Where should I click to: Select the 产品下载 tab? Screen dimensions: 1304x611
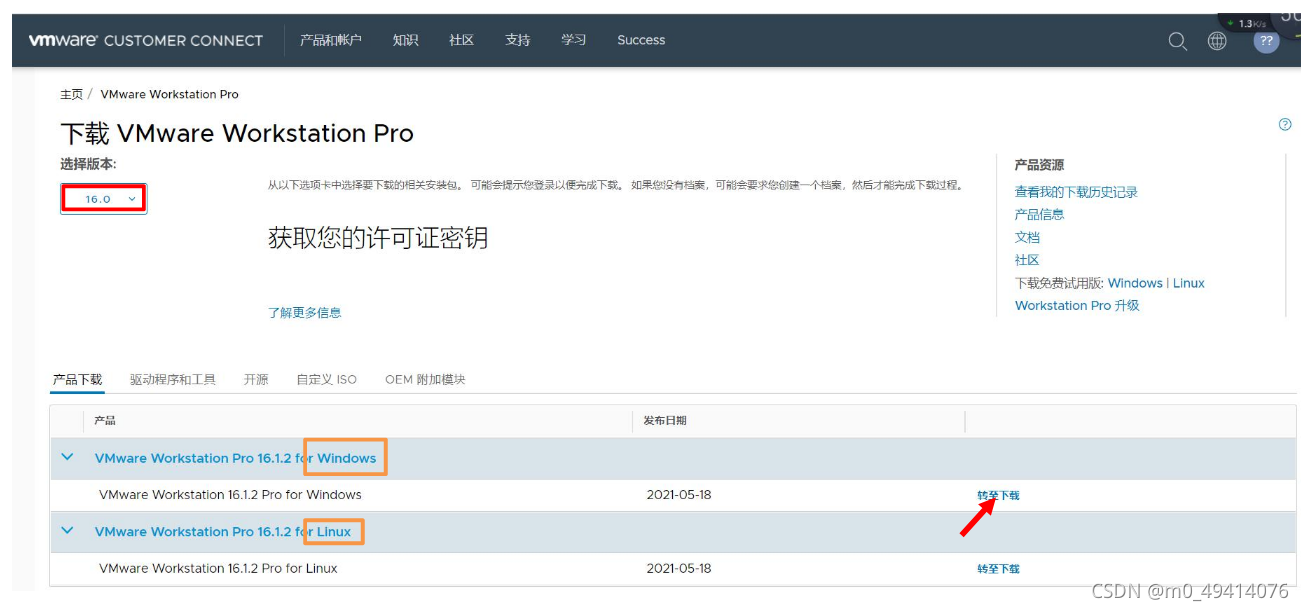click(x=77, y=380)
